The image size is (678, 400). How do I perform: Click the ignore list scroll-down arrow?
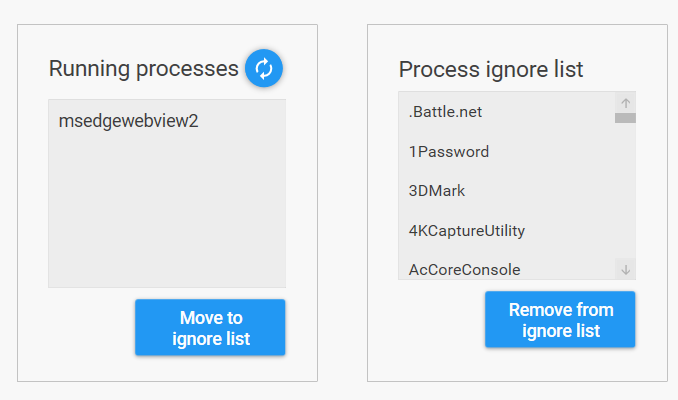point(626,269)
